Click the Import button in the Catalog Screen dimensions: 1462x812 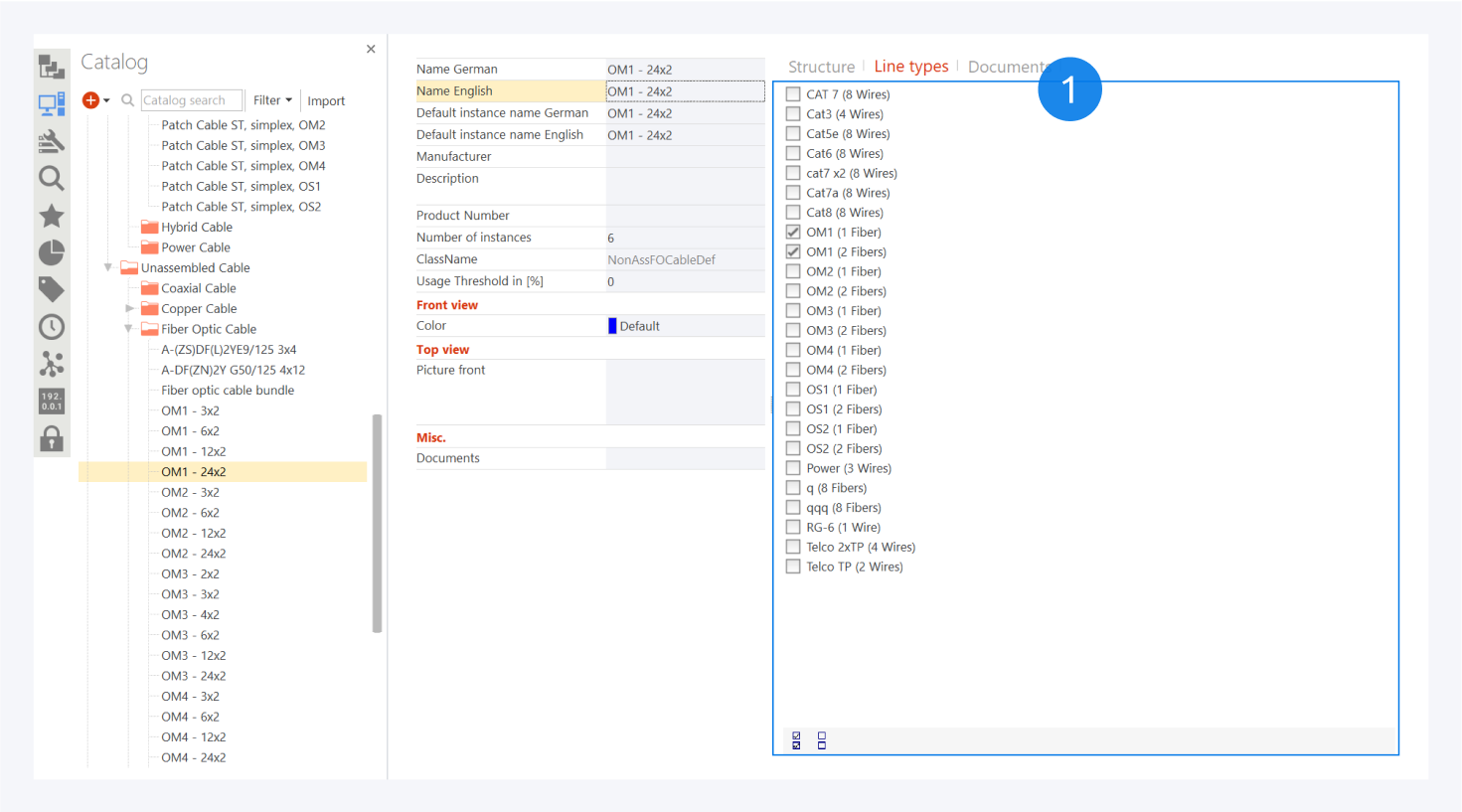326,101
